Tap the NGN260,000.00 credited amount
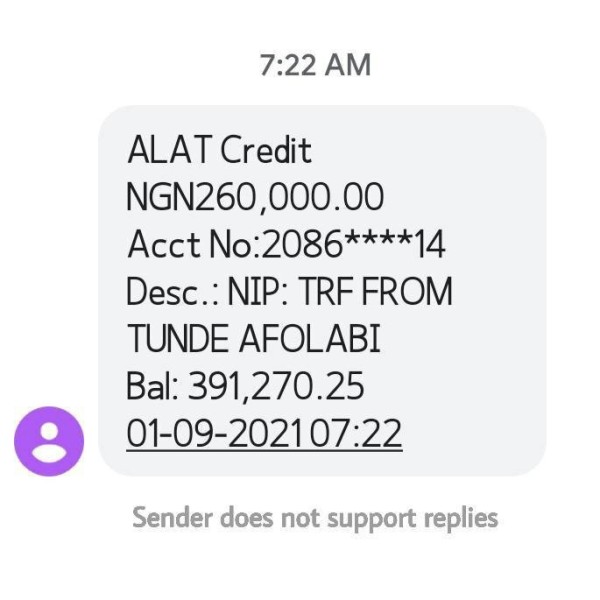Screen dimensions: 600x600 pyautogui.click(x=255, y=197)
